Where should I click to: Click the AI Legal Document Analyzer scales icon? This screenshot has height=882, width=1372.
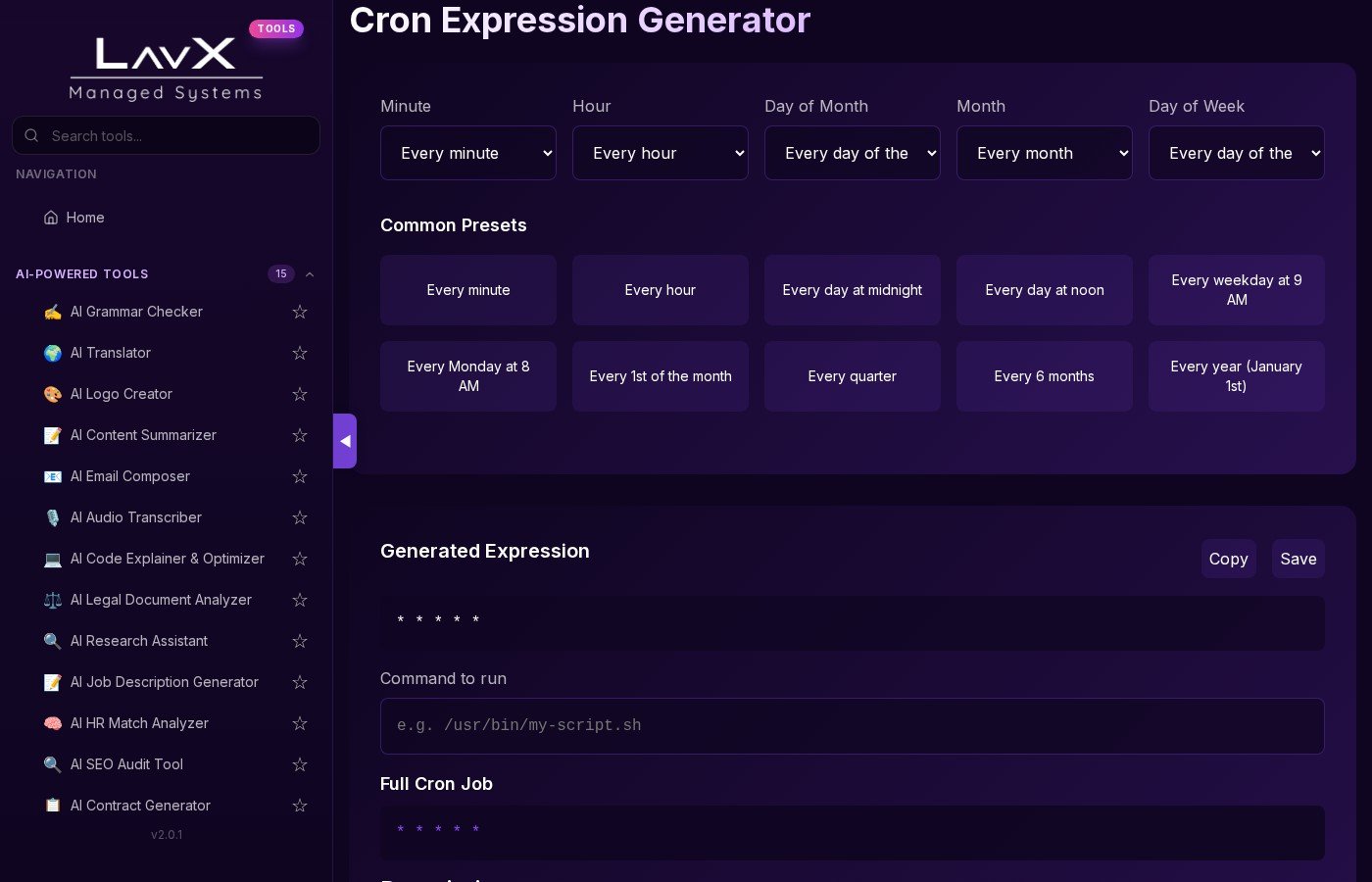tap(53, 600)
